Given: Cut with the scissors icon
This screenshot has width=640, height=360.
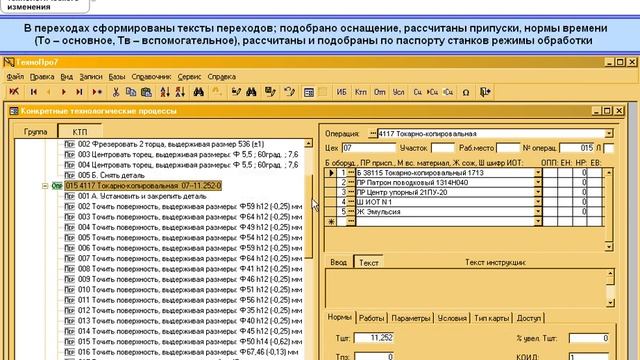Looking at the screenshot, I should pos(116,92).
